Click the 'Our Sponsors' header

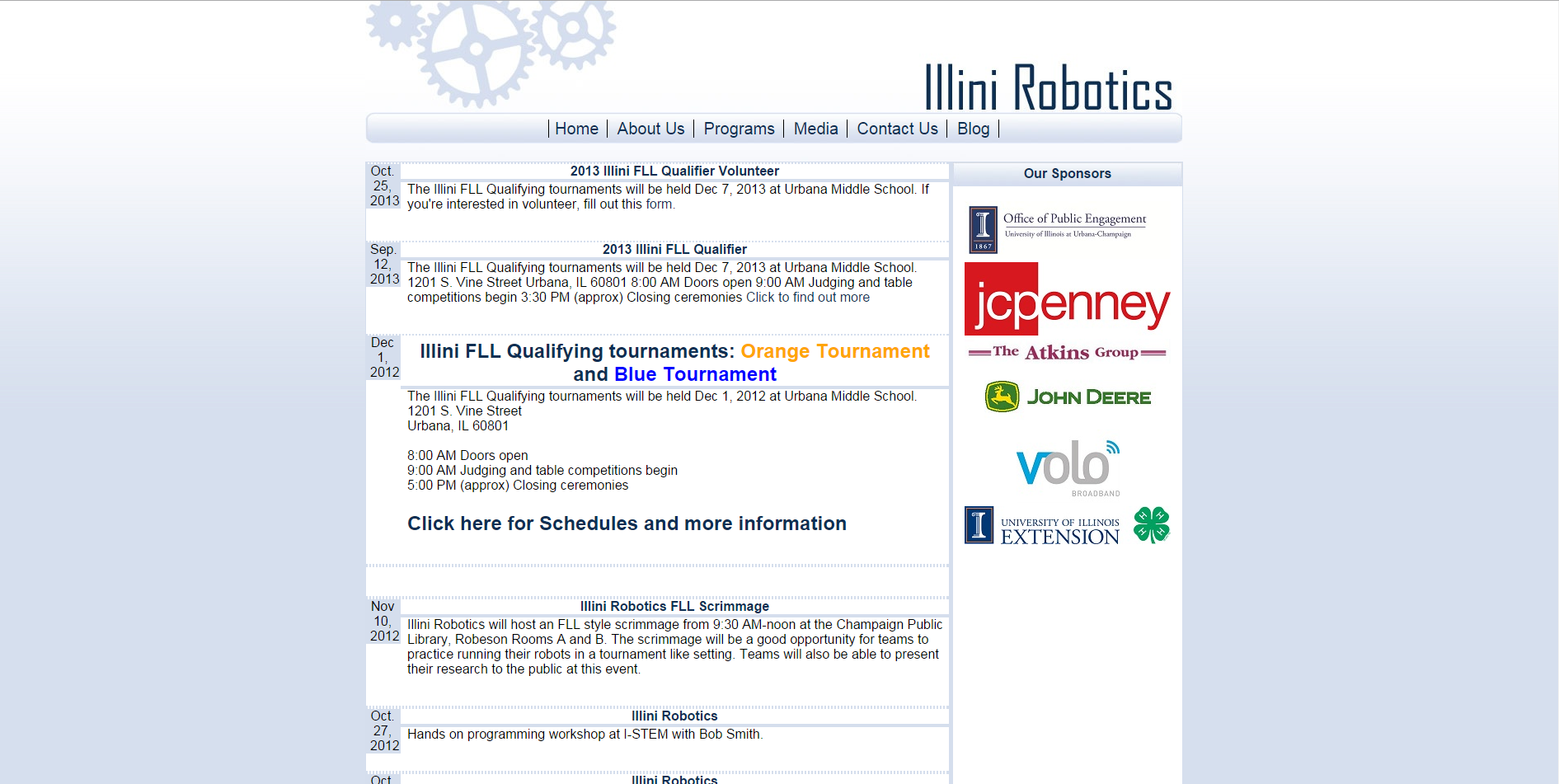1067,174
